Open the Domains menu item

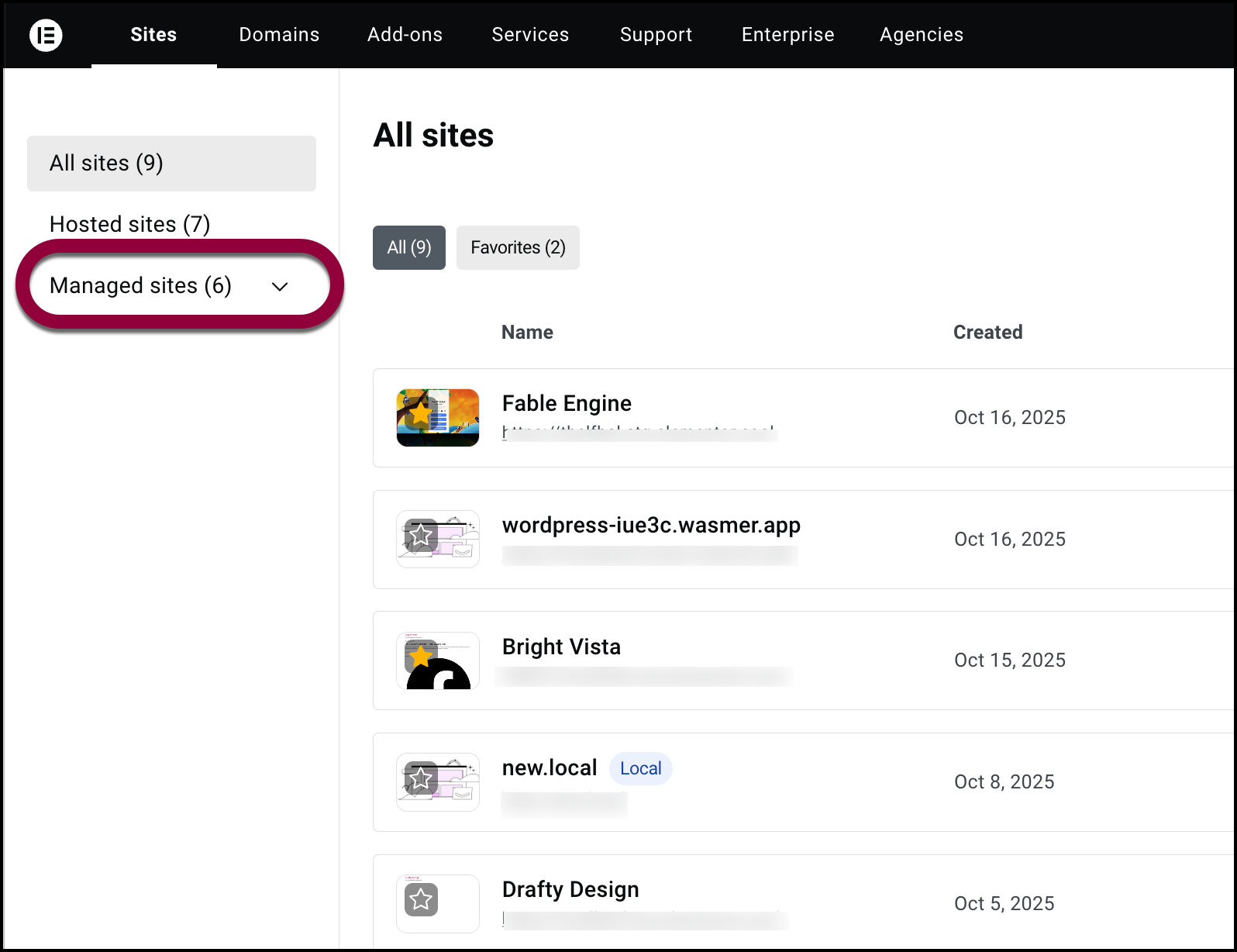click(279, 35)
